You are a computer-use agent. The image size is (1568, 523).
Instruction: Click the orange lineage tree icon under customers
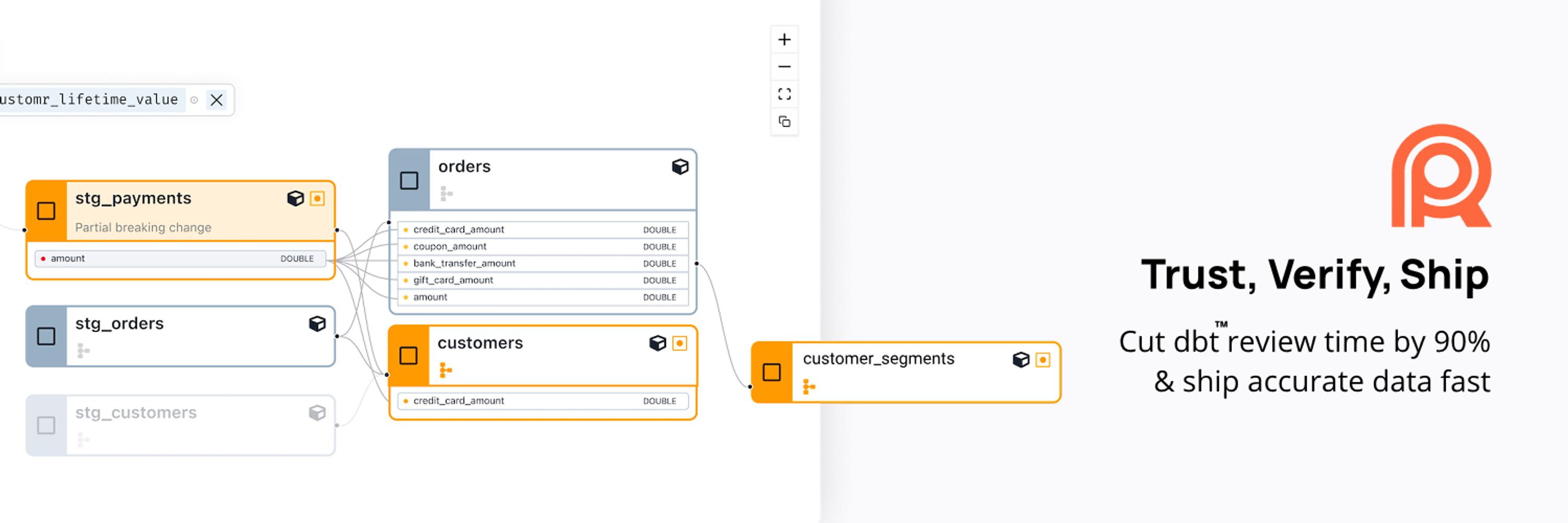click(x=445, y=370)
